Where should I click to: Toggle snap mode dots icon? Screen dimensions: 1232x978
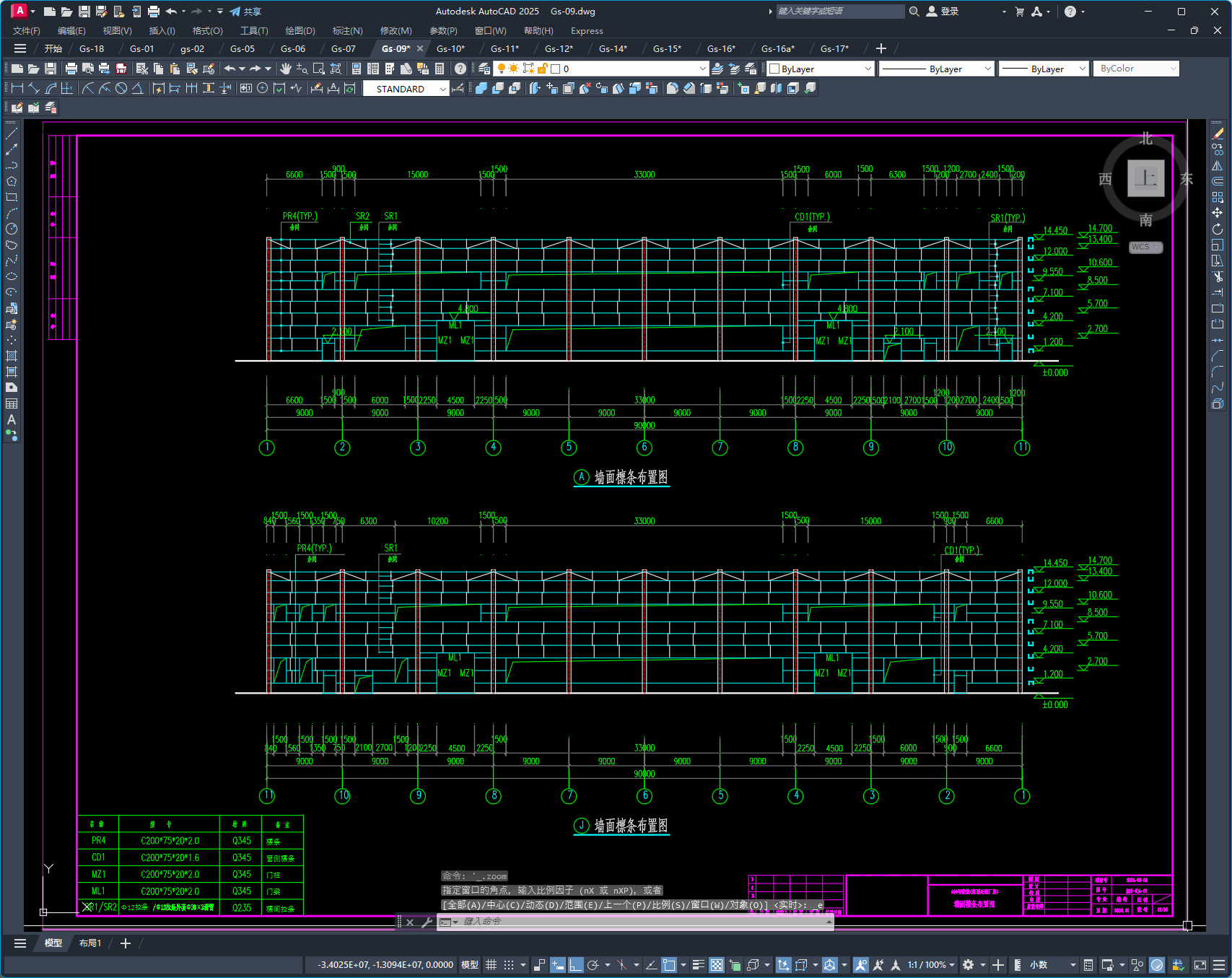pyautogui.click(x=509, y=965)
